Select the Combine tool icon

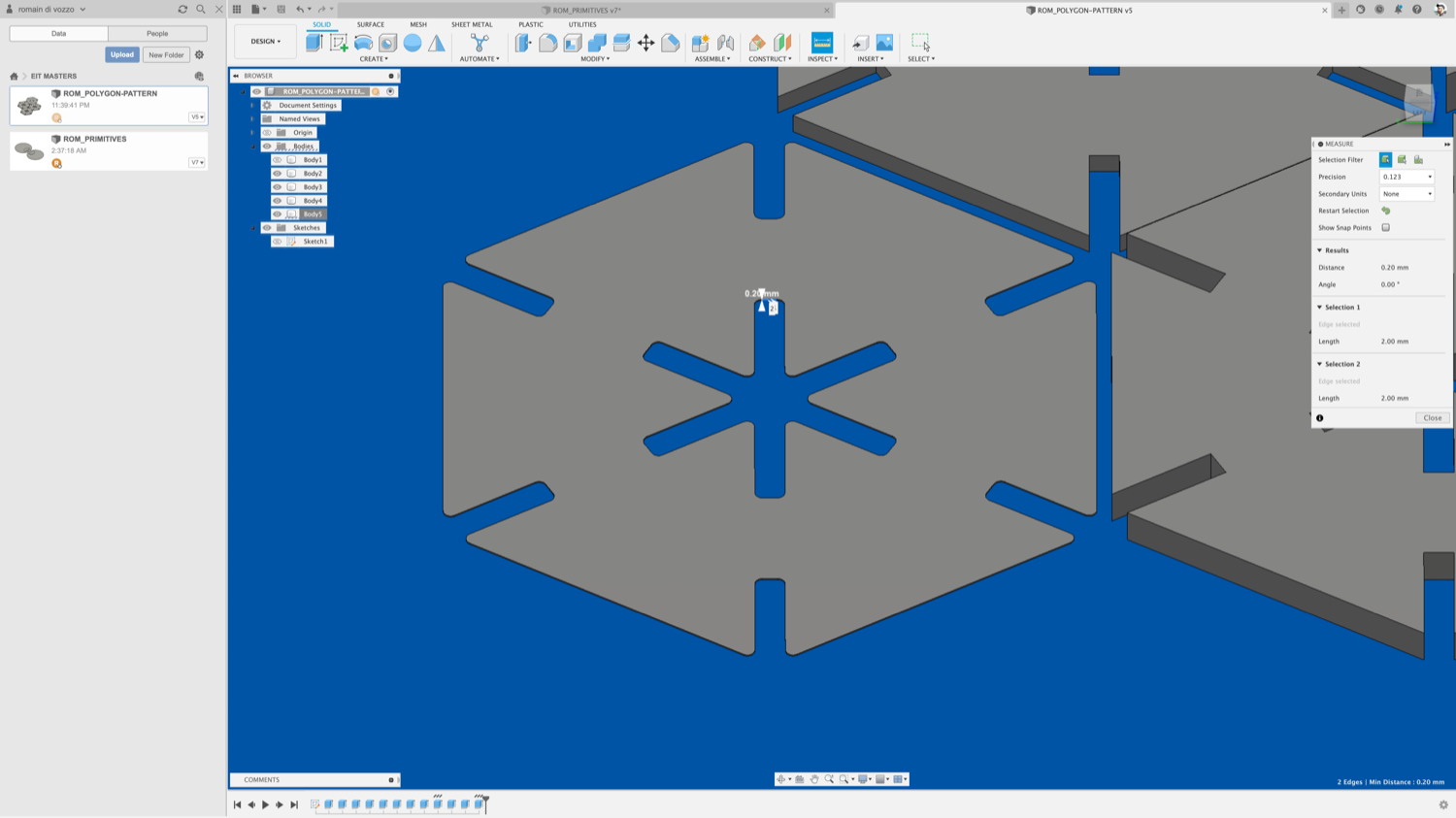(597, 42)
